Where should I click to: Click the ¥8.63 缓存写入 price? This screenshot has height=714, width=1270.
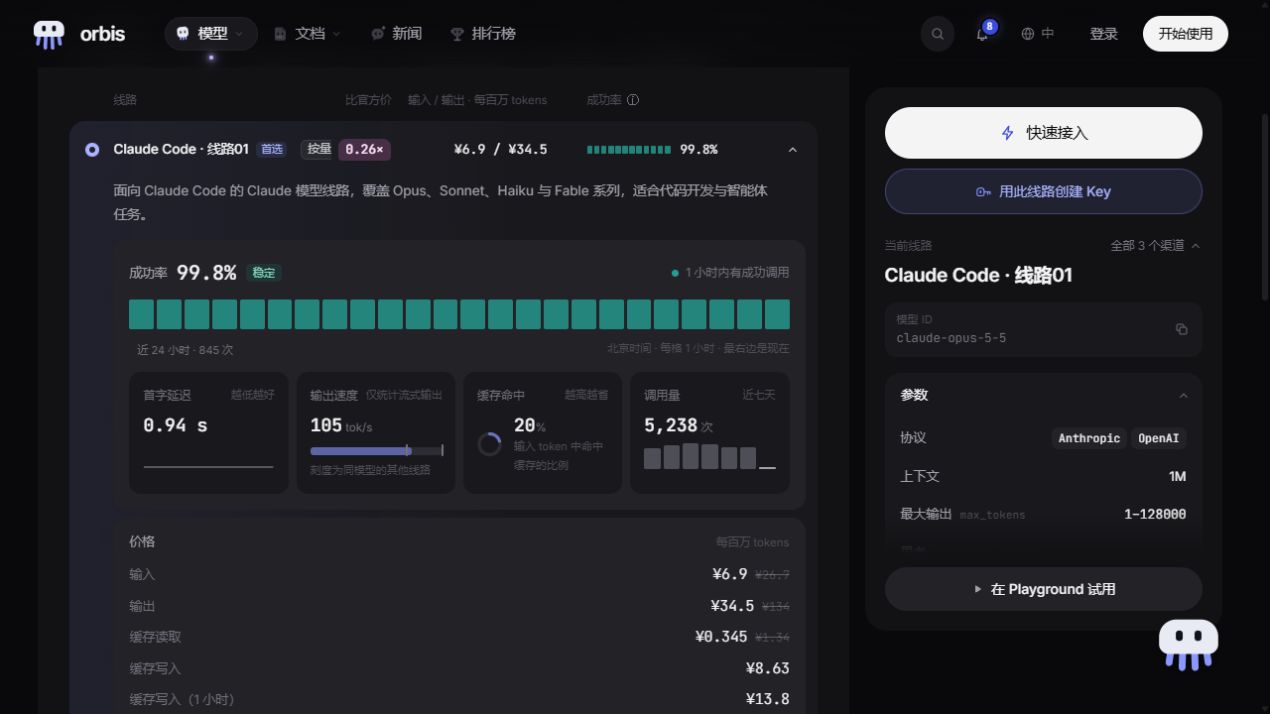click(767, 668)
